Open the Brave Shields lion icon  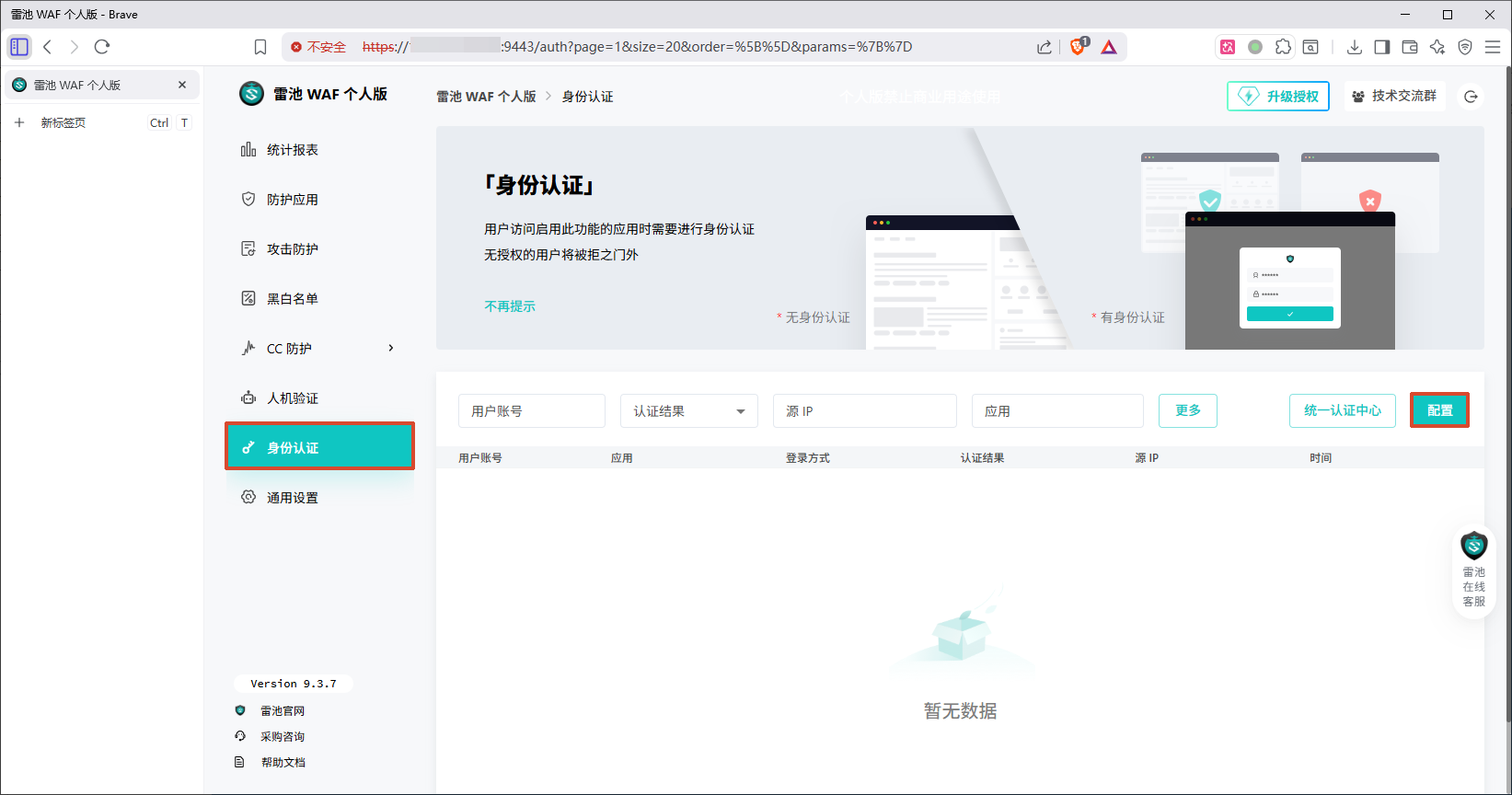pos(1079,47)
